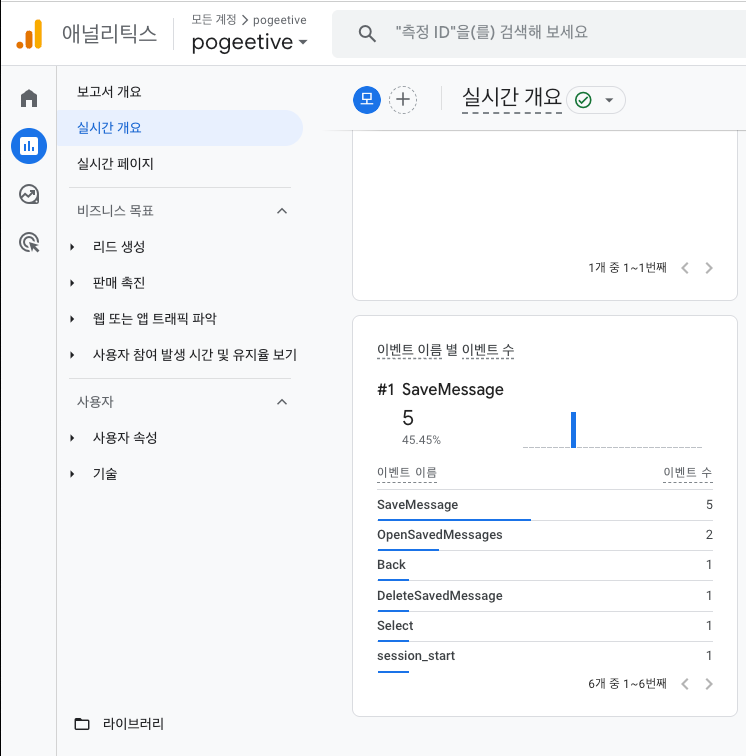Open 실시간 페이지 menu item
Screen dimensions: 746x756
115,164
